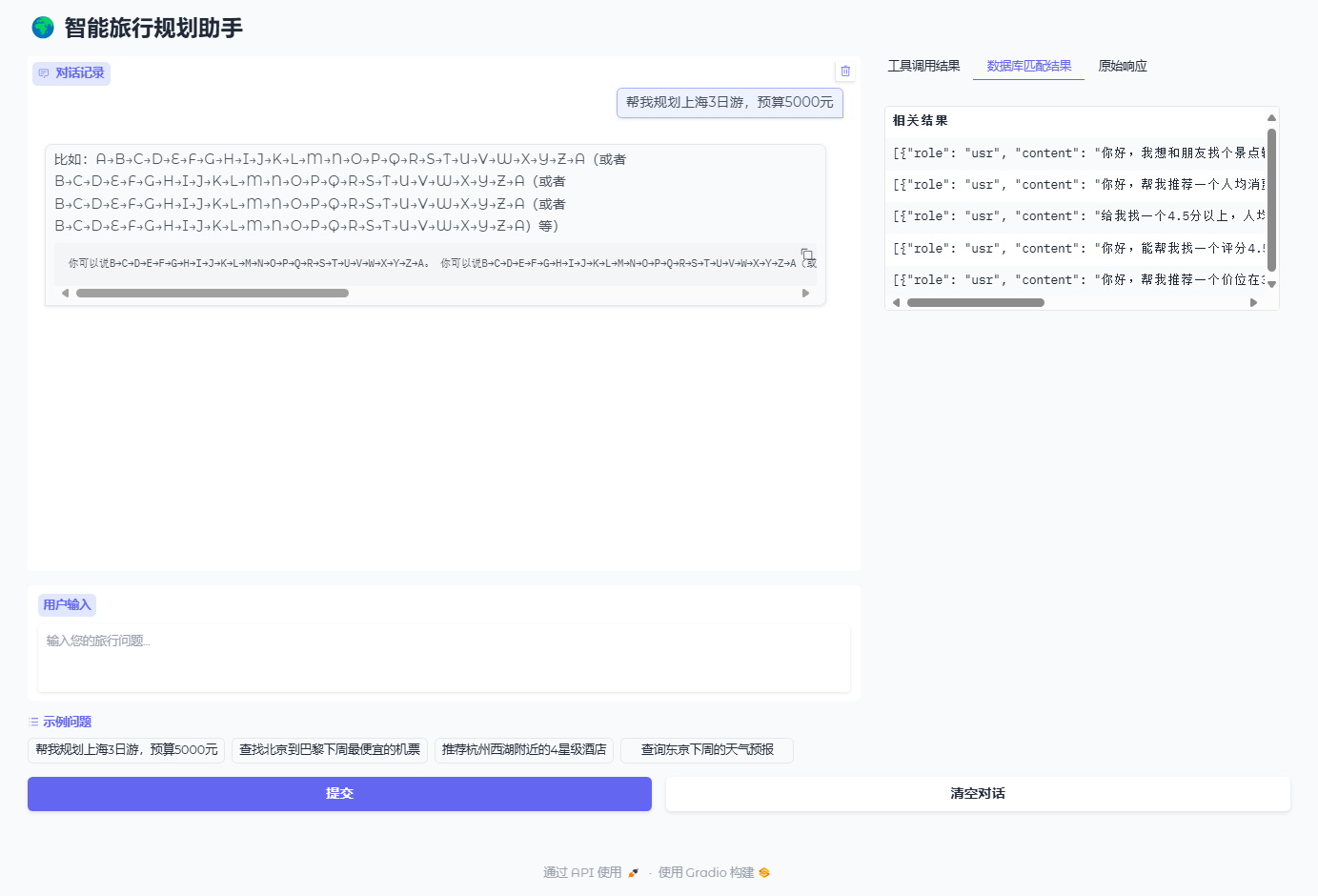Click up arrow of results vertical scrollbar
Image resolution: width=1318 pixels, height=896 pixels.
[x=1271, y=118]
